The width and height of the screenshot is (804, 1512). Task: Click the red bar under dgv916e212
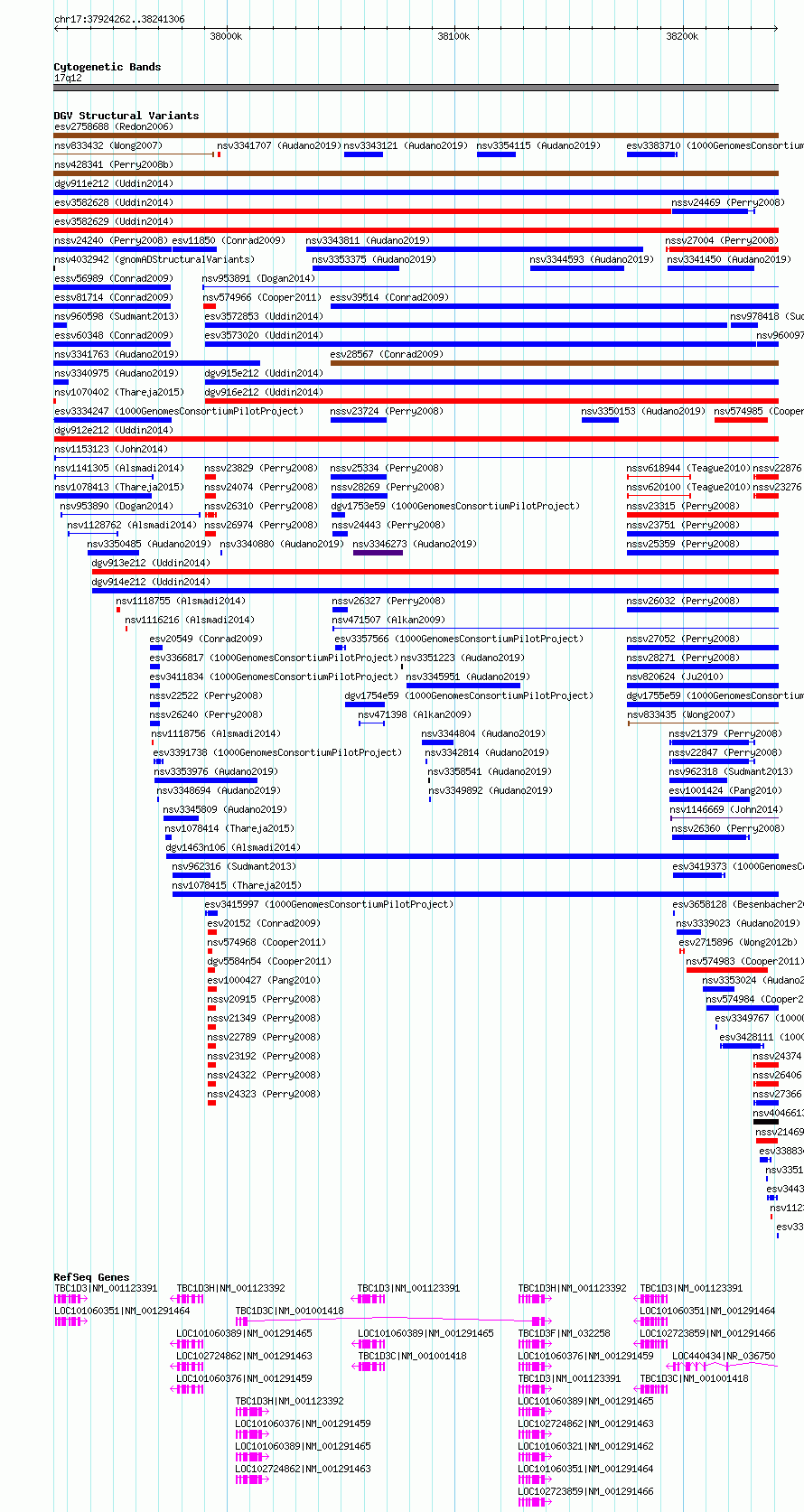coord(491,401)
